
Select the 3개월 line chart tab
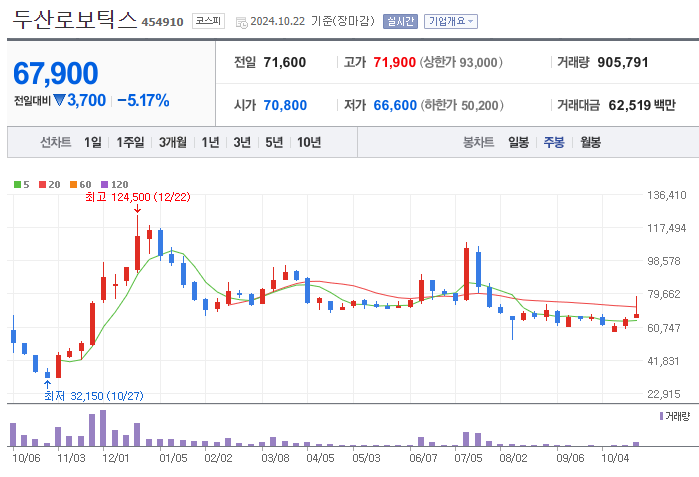pyautogui.click(x=173, y=142)
